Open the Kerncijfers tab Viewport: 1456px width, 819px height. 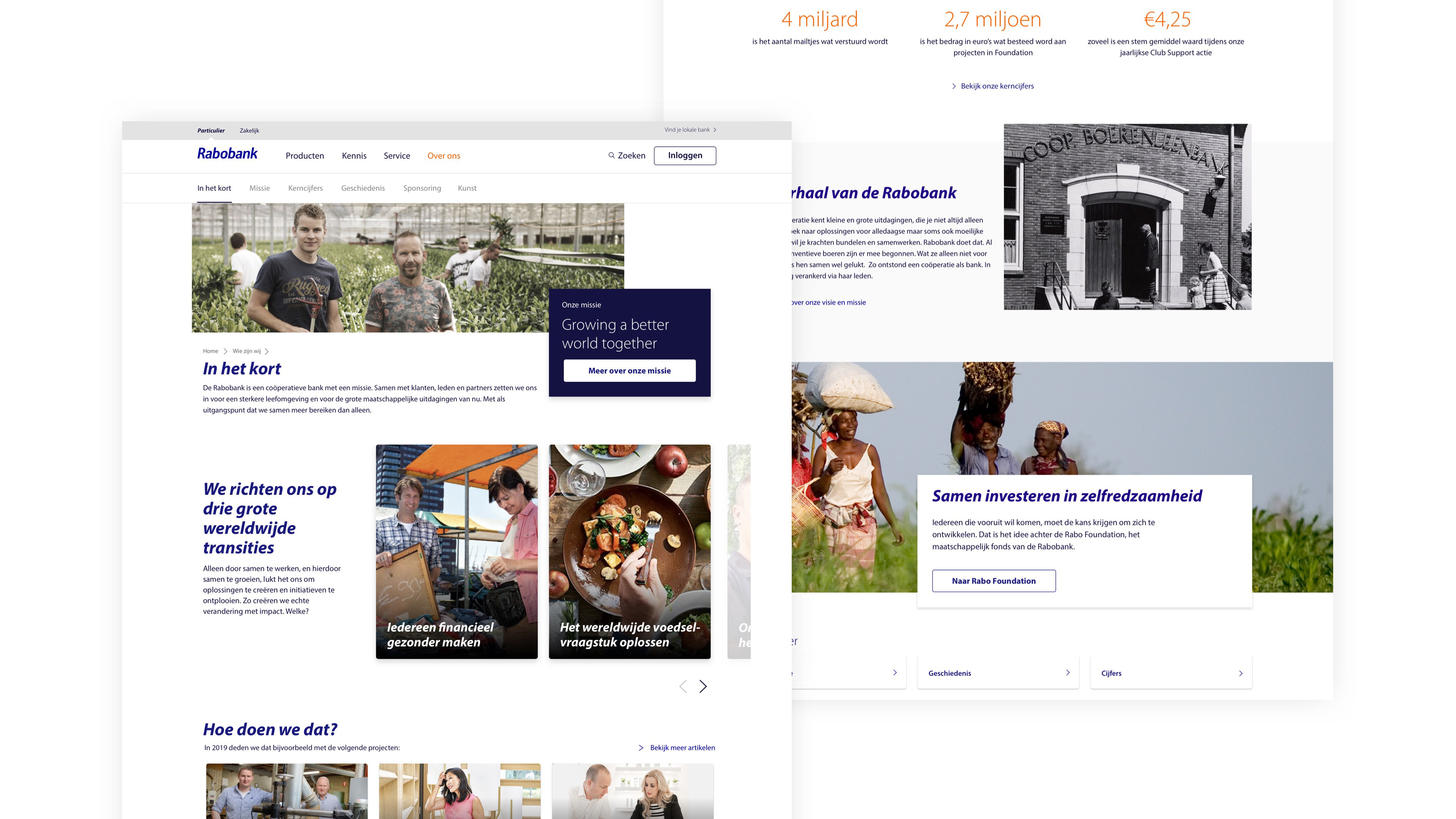click(305, 188)
